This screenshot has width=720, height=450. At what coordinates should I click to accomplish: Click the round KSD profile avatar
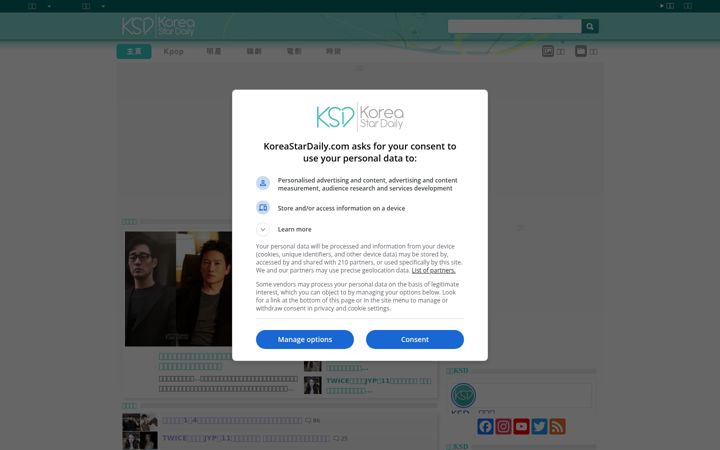463,395
